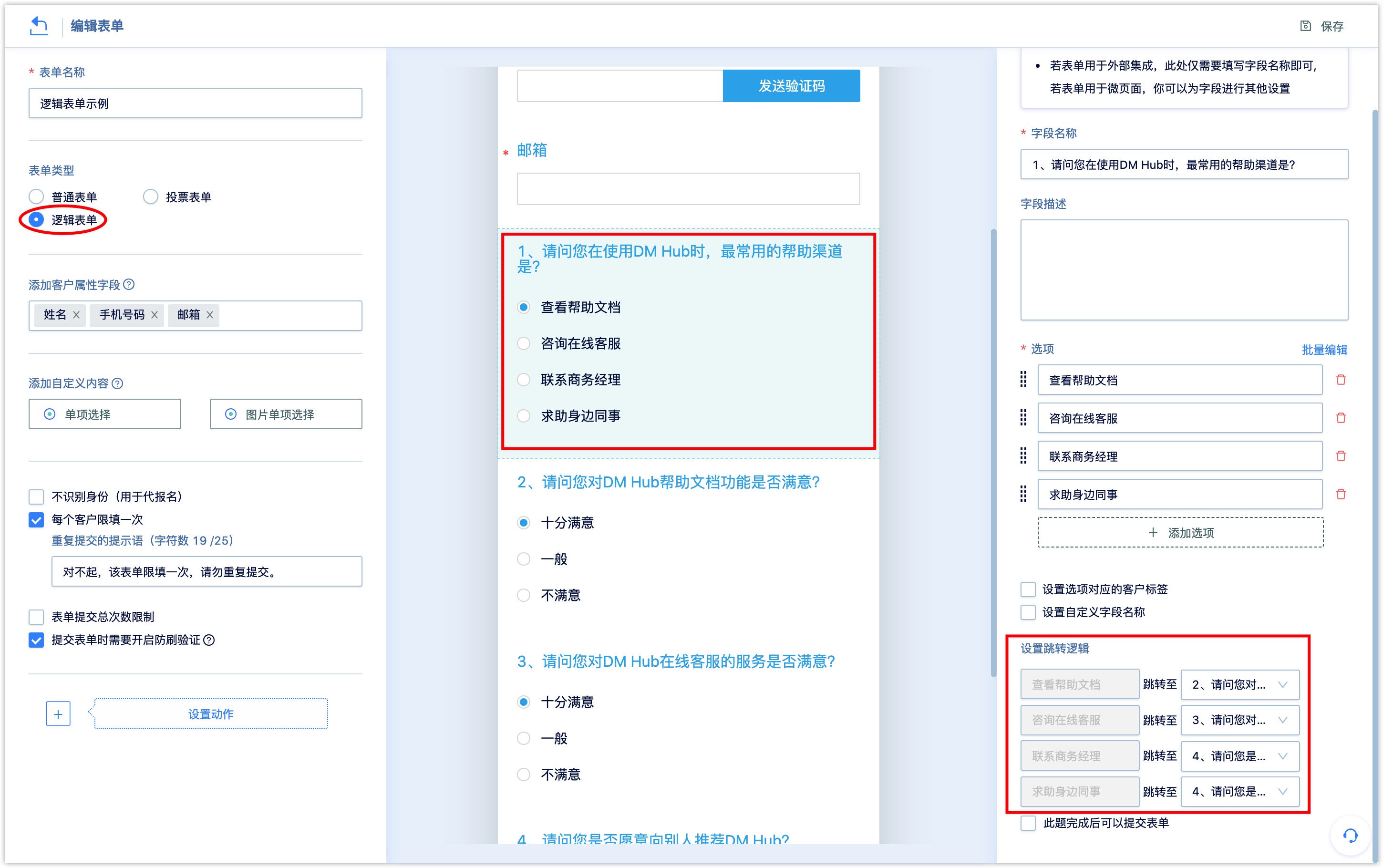Remove the 手机号码 tag
This screenshot has width=1383, height=868.
[x=155, y=315]
